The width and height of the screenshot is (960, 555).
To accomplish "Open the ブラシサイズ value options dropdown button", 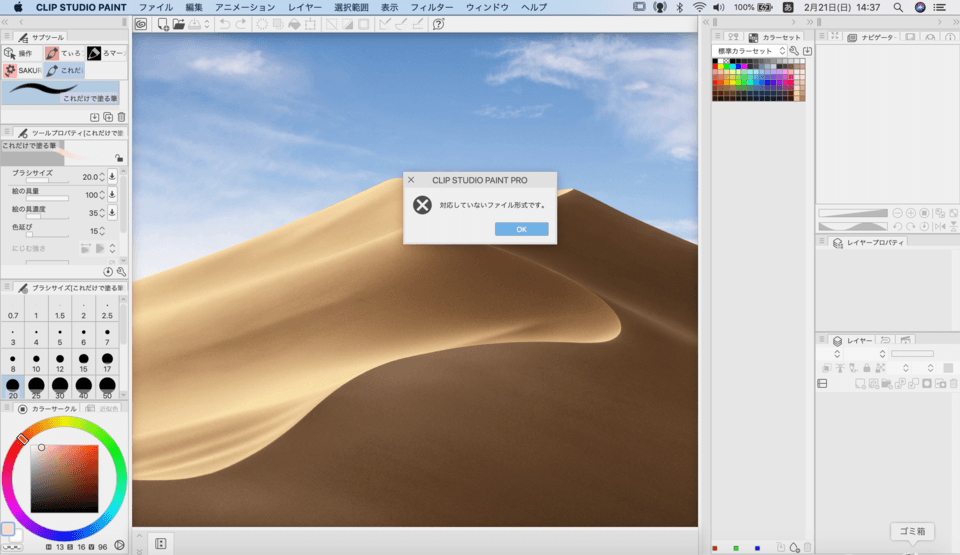I will click(x=112, y=177).
